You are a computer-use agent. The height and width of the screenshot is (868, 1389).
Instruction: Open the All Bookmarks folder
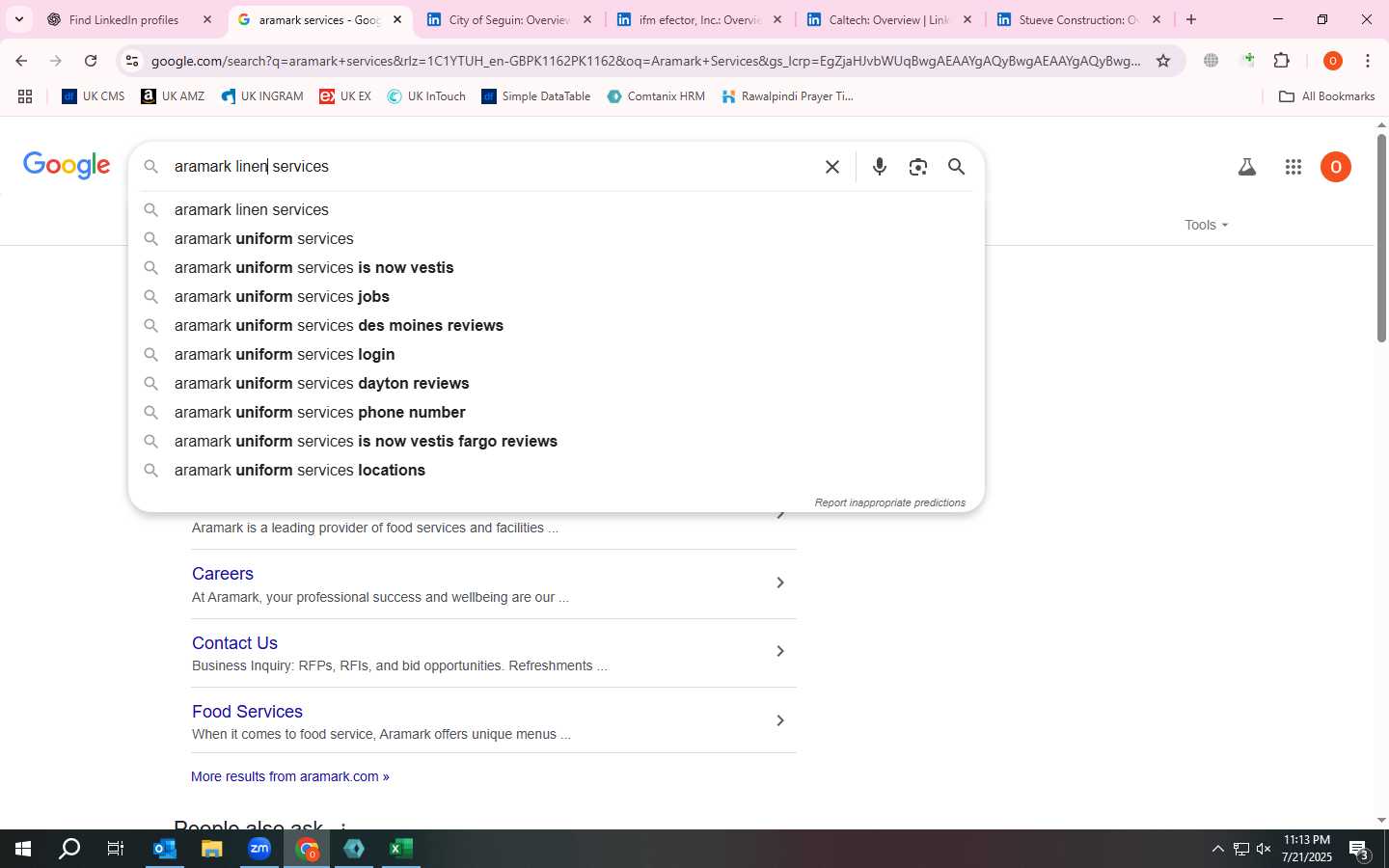point(1326,96)
